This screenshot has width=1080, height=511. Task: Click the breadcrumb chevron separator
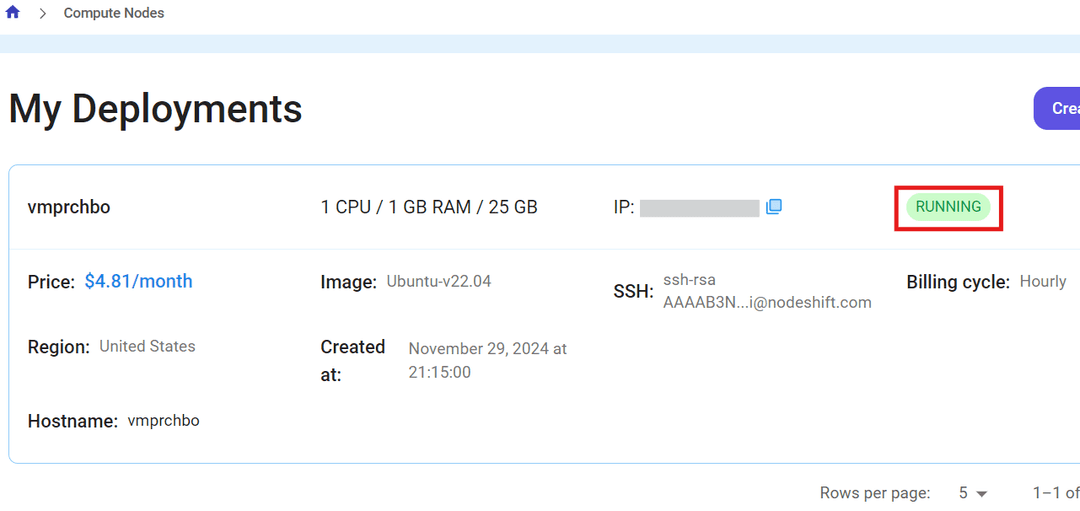(43, 13)
